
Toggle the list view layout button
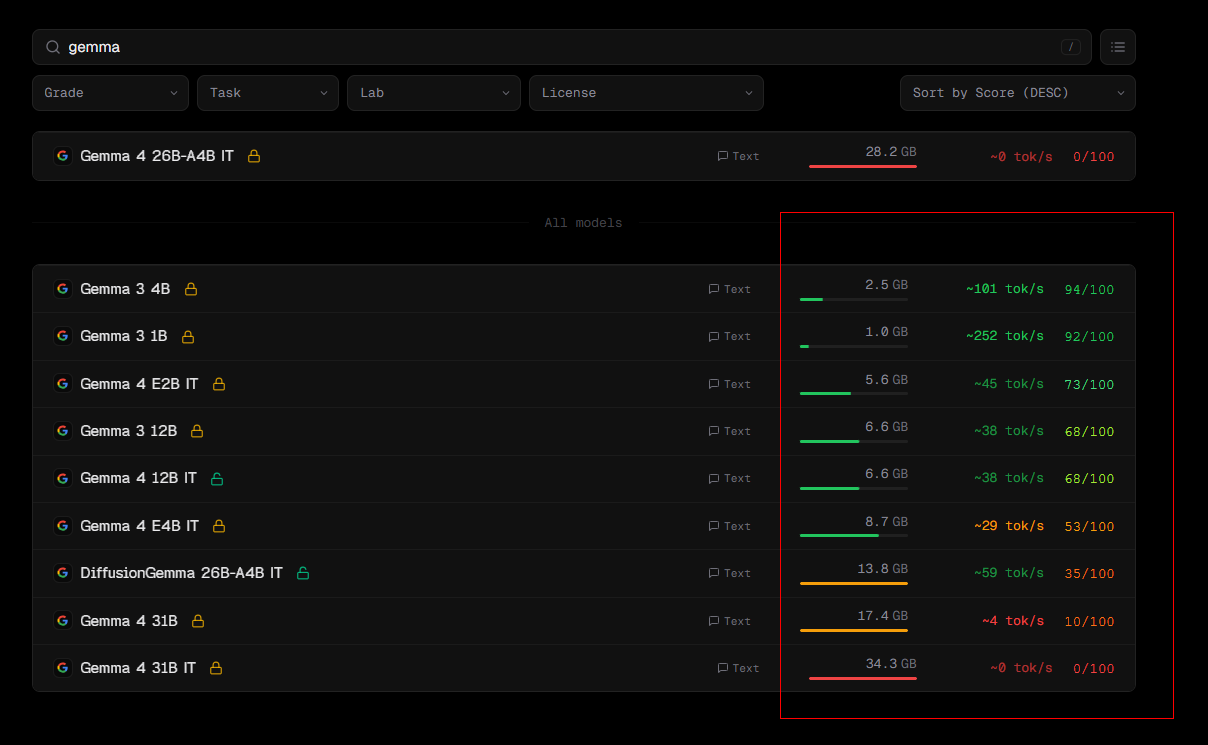[x=1118, y=47]
